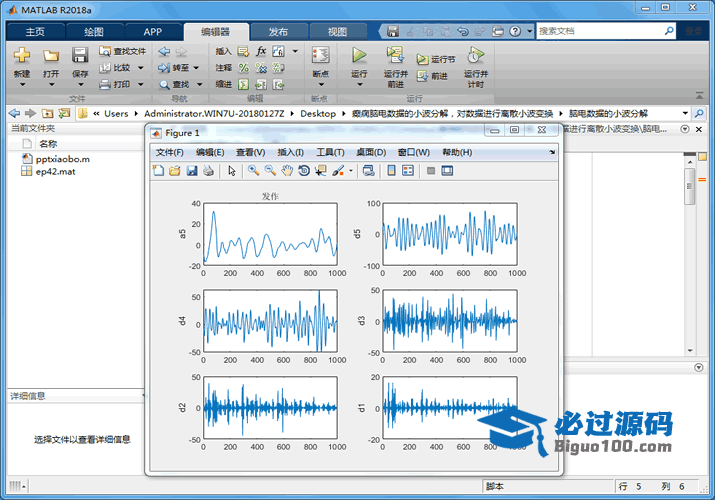Click the fx insert function icon
715x500 pixels.
click(261, 51)
